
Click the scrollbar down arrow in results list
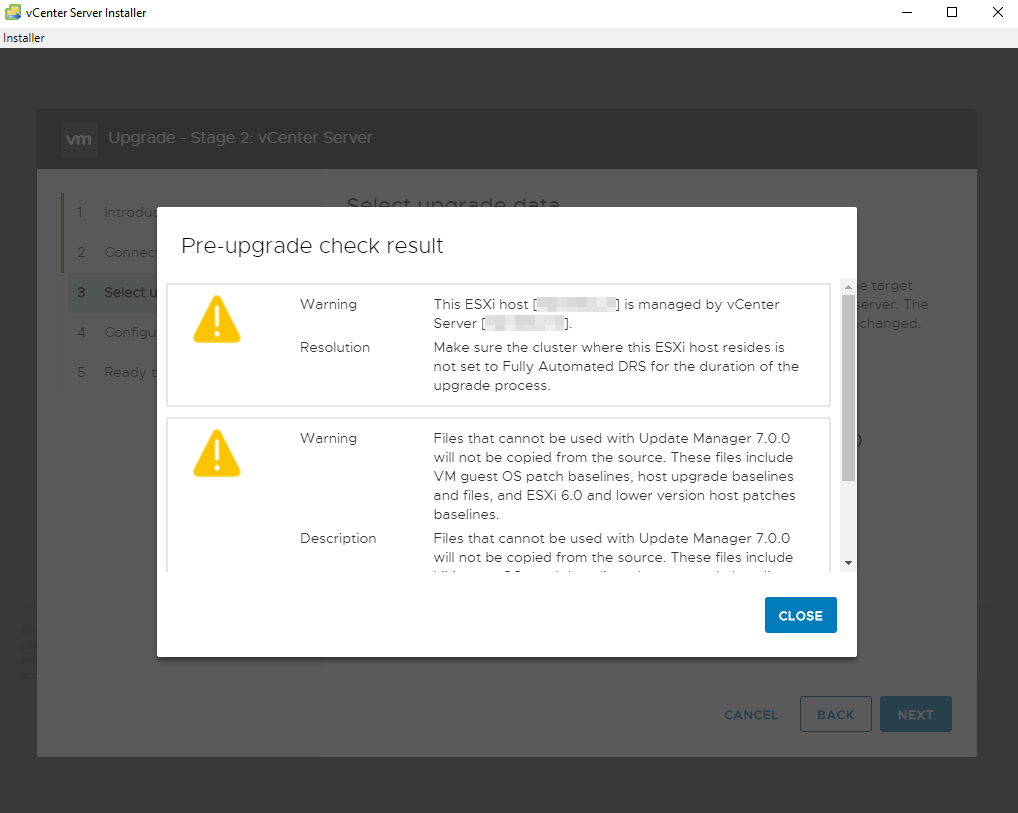848,563
